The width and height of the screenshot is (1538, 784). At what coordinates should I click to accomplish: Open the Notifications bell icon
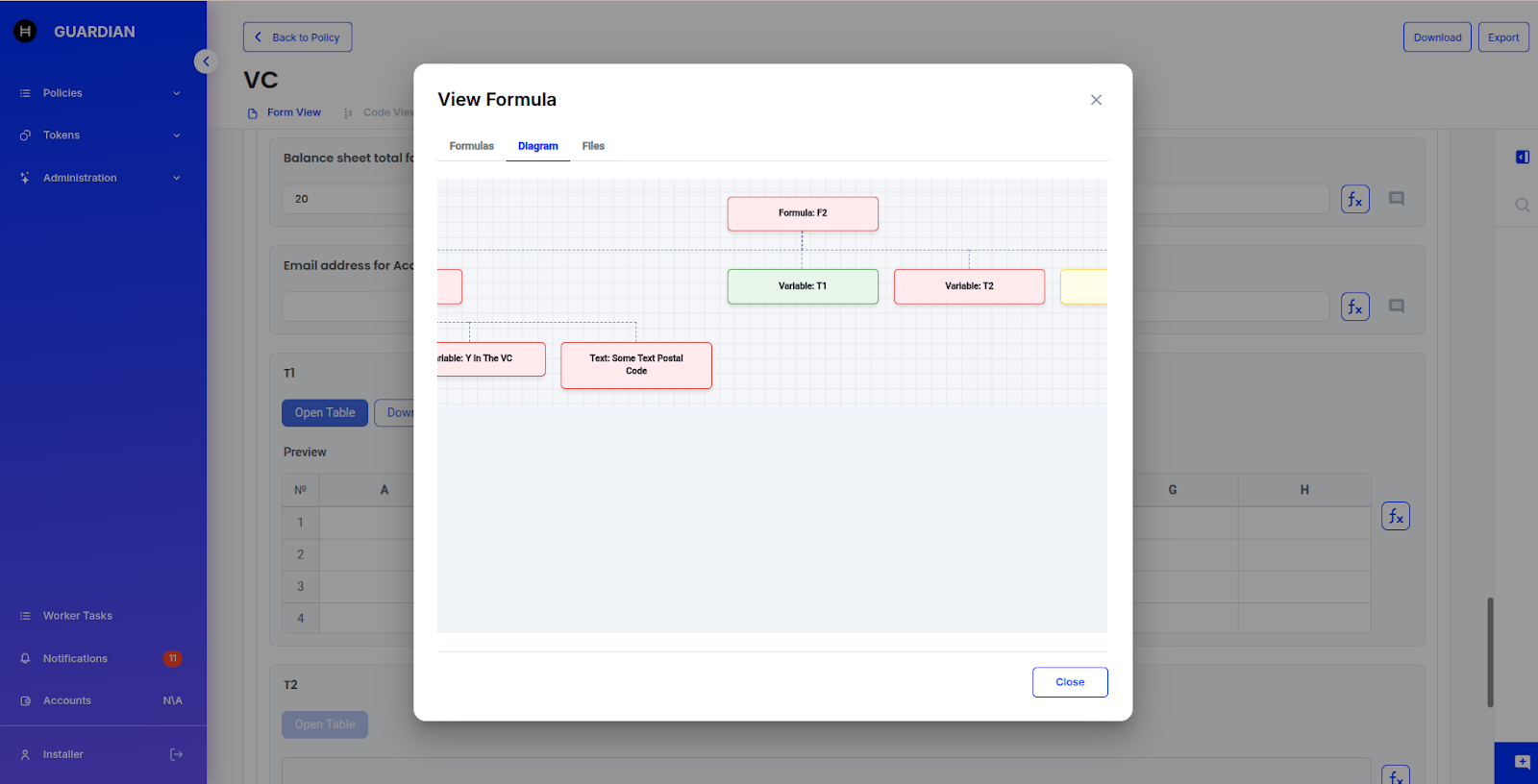(x=26, y=659)
